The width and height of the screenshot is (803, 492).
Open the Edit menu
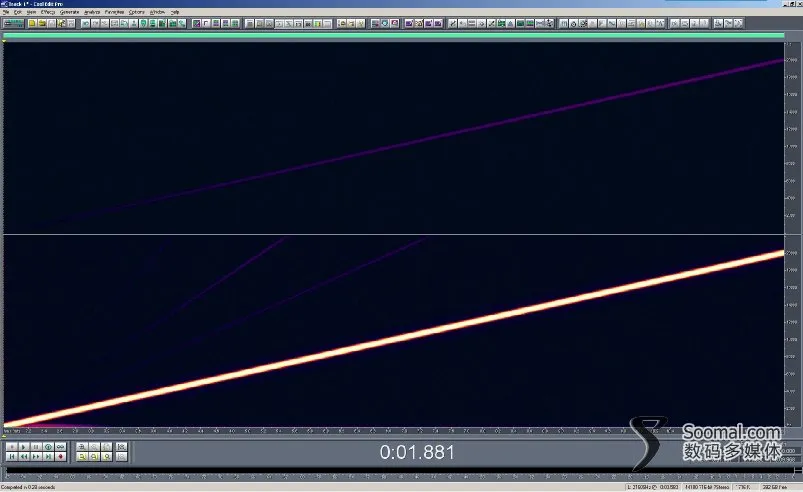click(x=18, y=12)
